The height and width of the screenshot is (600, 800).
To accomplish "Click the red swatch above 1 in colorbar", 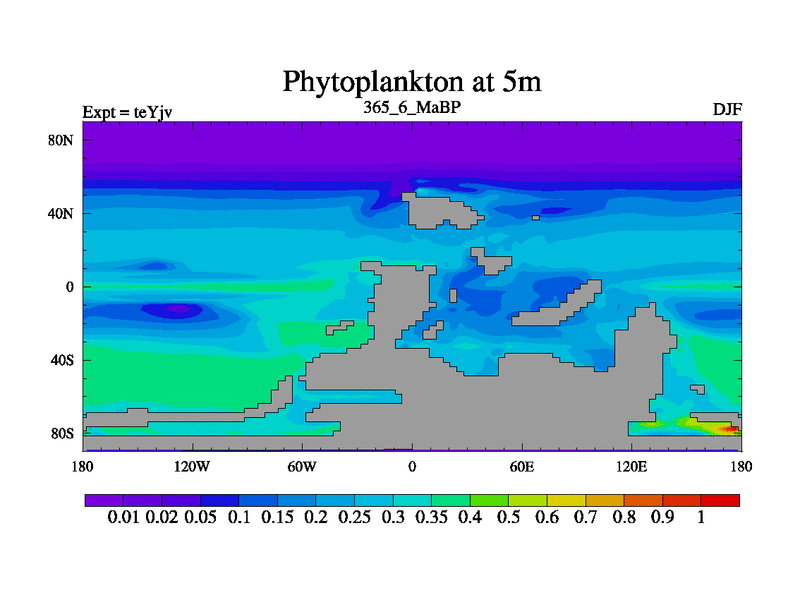I will tap(721, 500).
